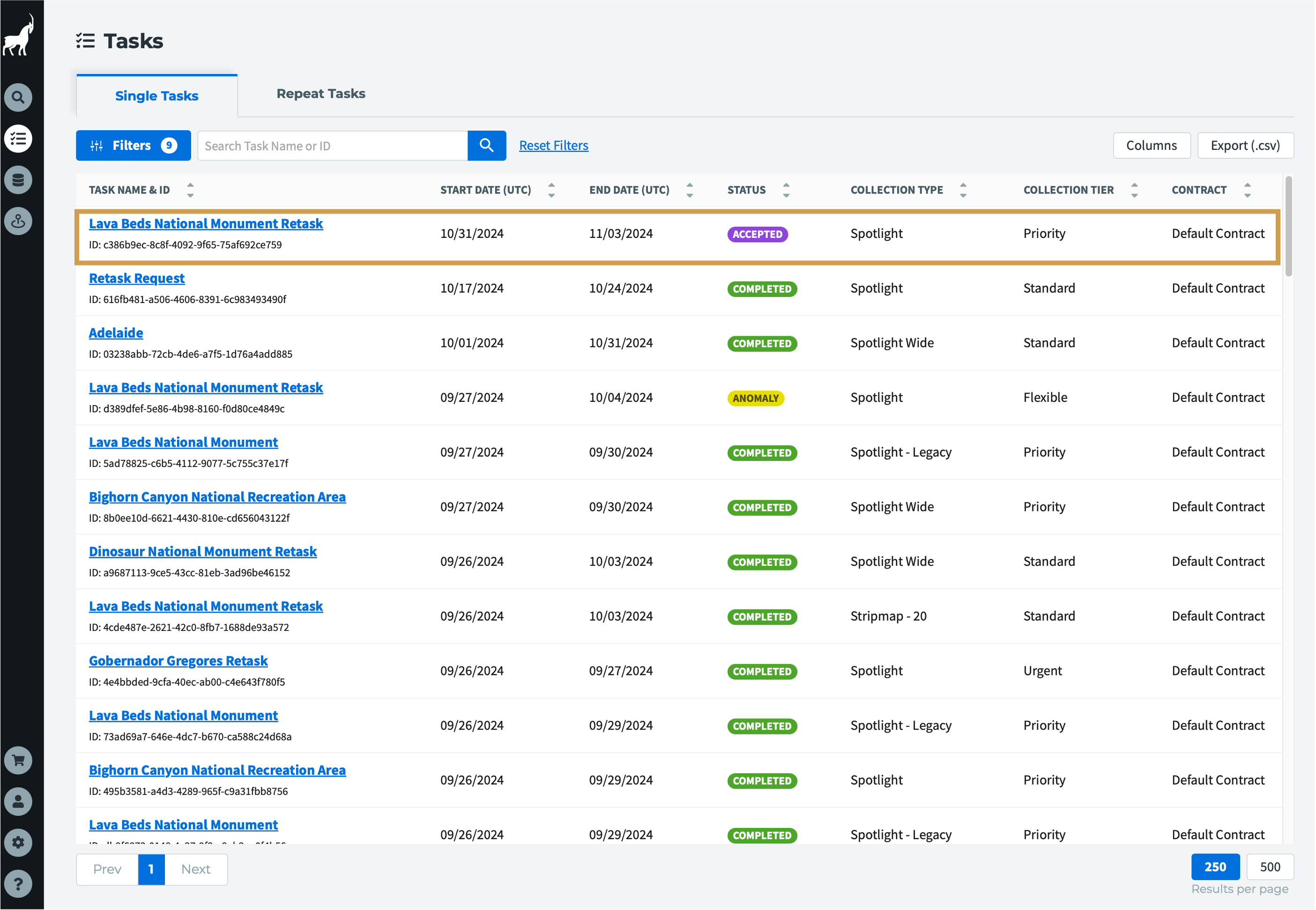Open the Lava Beds Retask with Stripmap - 20 type
The image size is (1316, 910).
(206, 607)
